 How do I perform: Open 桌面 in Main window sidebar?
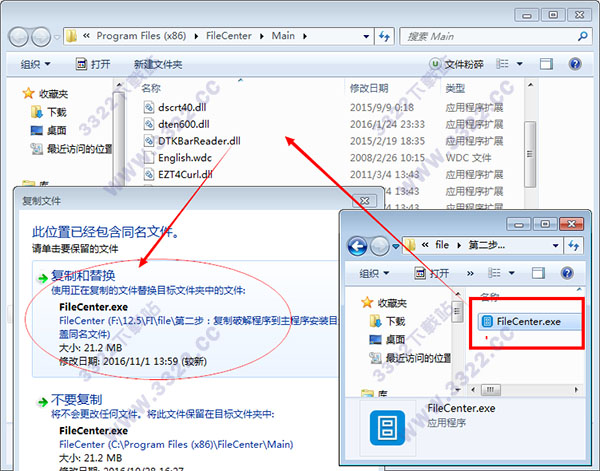click(x=49, y=130)
